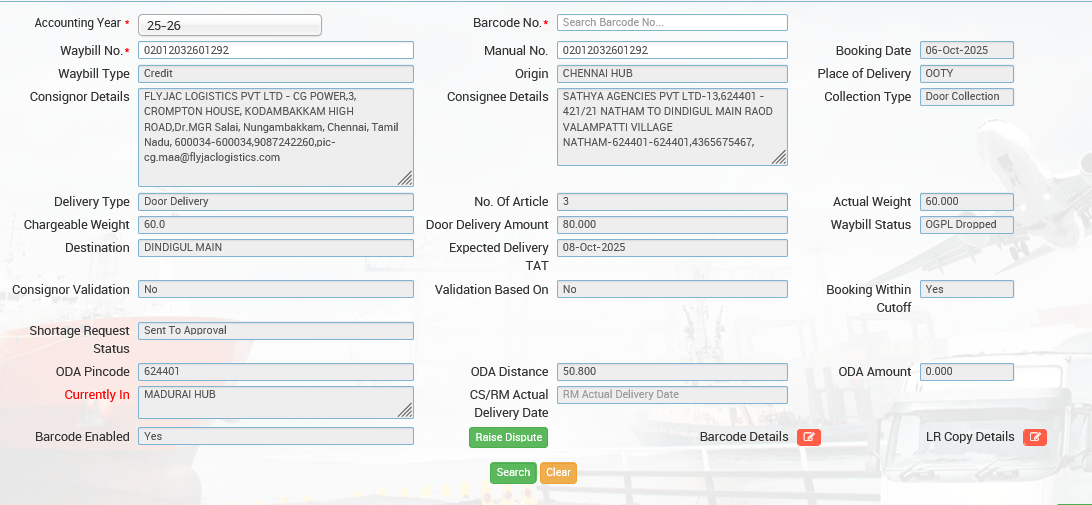Screen dimensions: 1092x505
Task: Select the Waybill Status field
Action: (x=967, y=225)
